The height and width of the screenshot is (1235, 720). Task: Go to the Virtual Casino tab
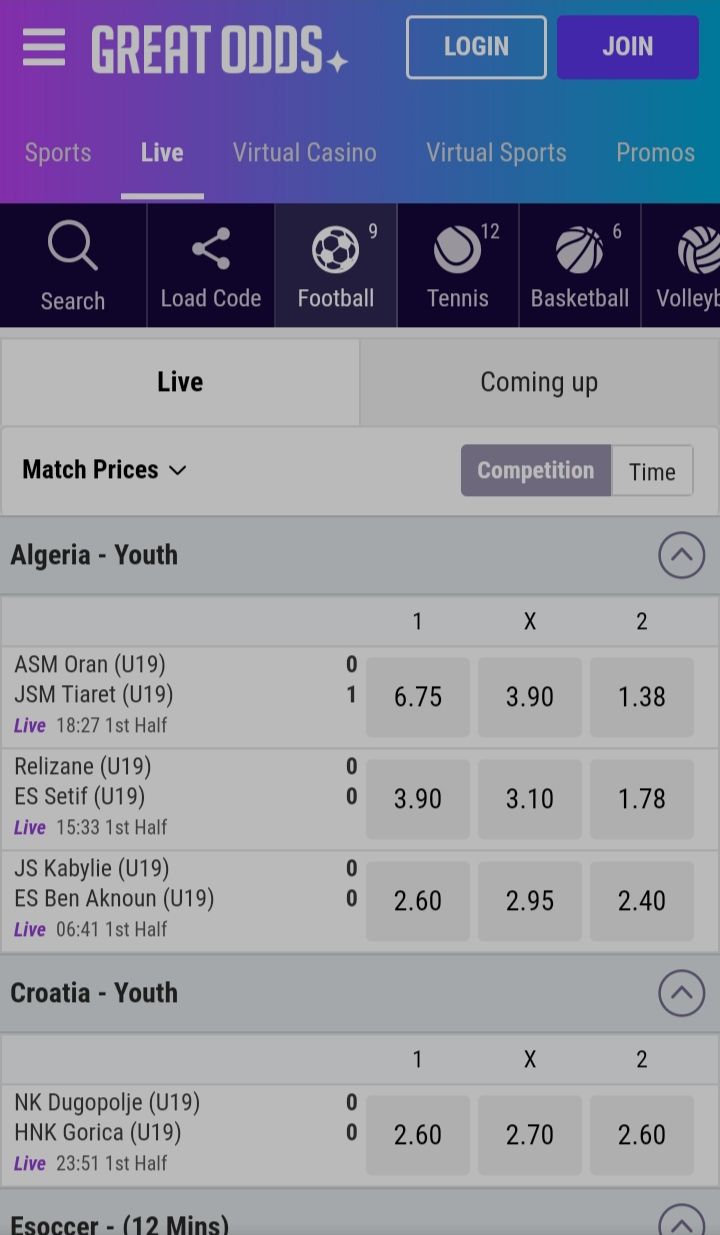tap(305, 153)
